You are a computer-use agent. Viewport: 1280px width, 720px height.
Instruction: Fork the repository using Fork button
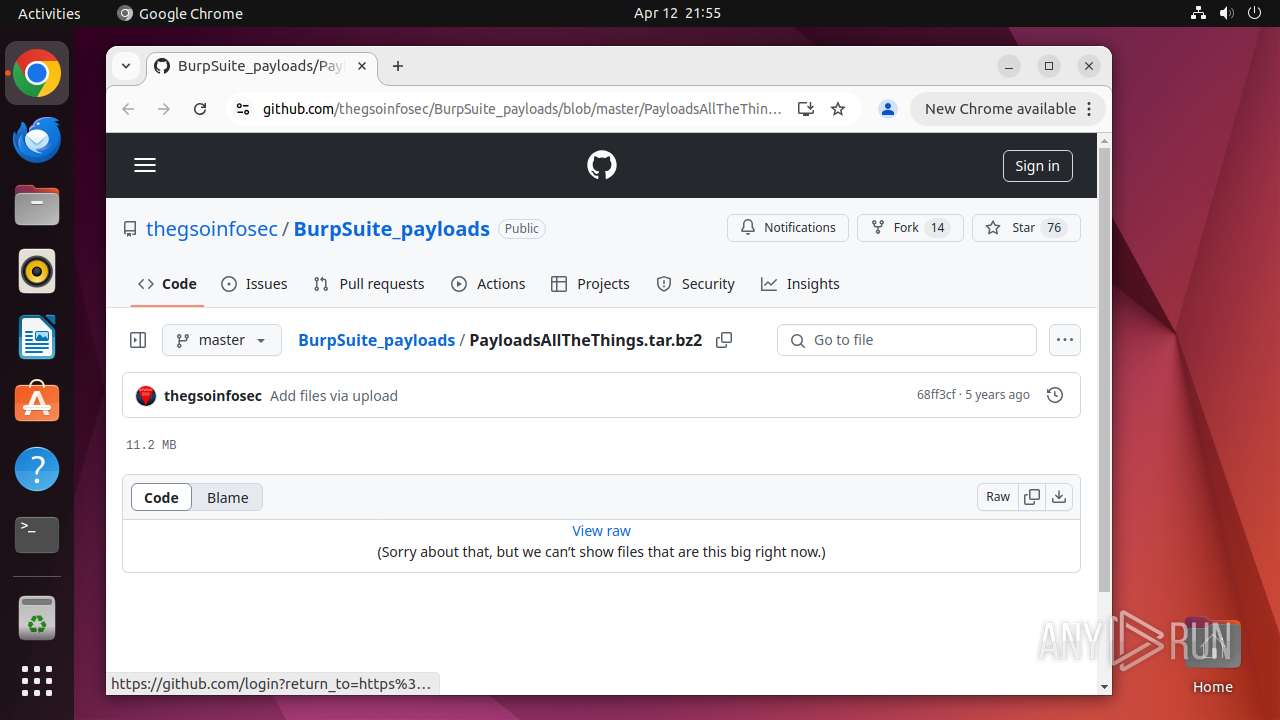(910, 228)
